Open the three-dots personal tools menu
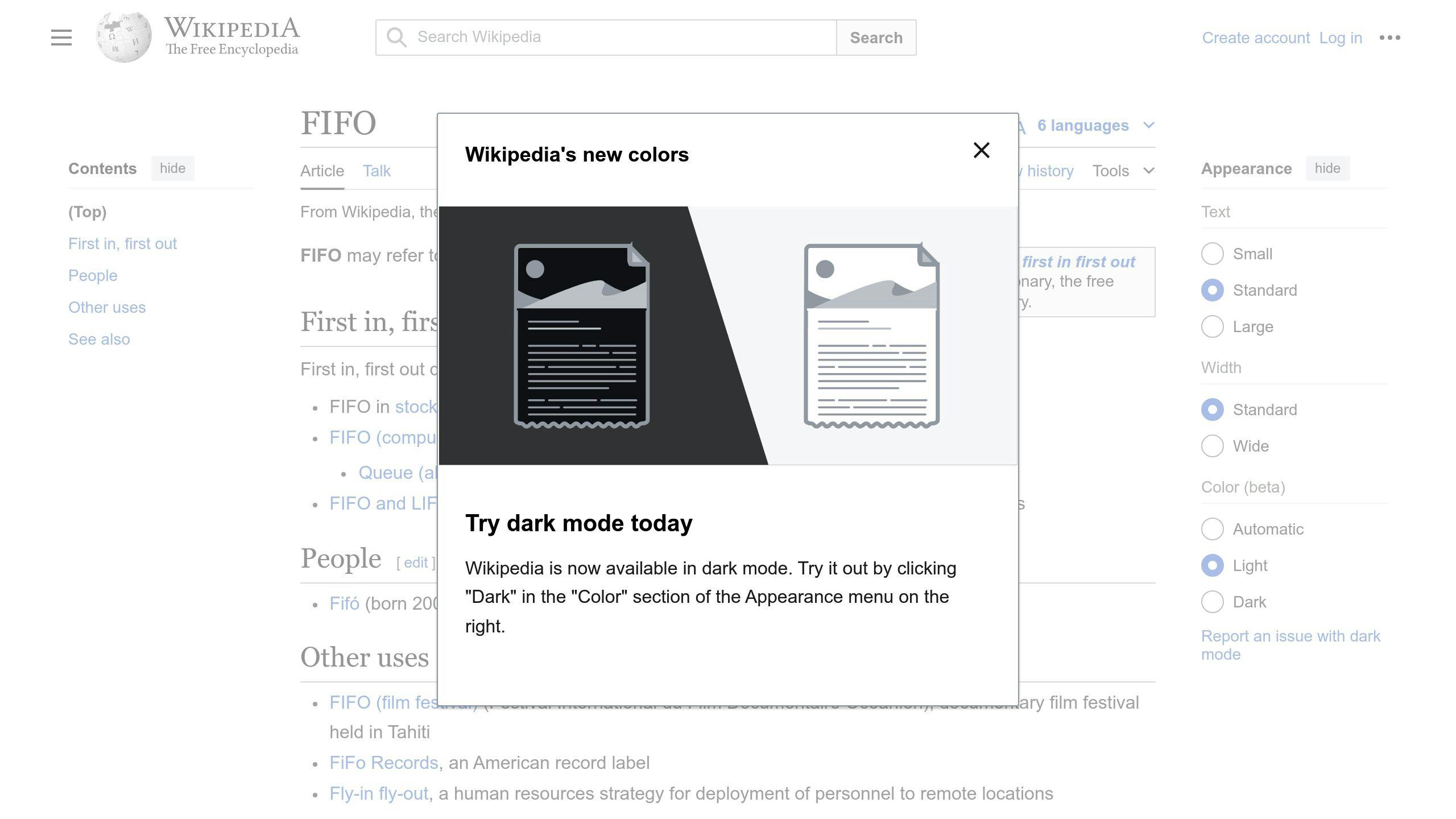Image resolution: width=1456 pixels, height=819 pixels. point(1389,38)
